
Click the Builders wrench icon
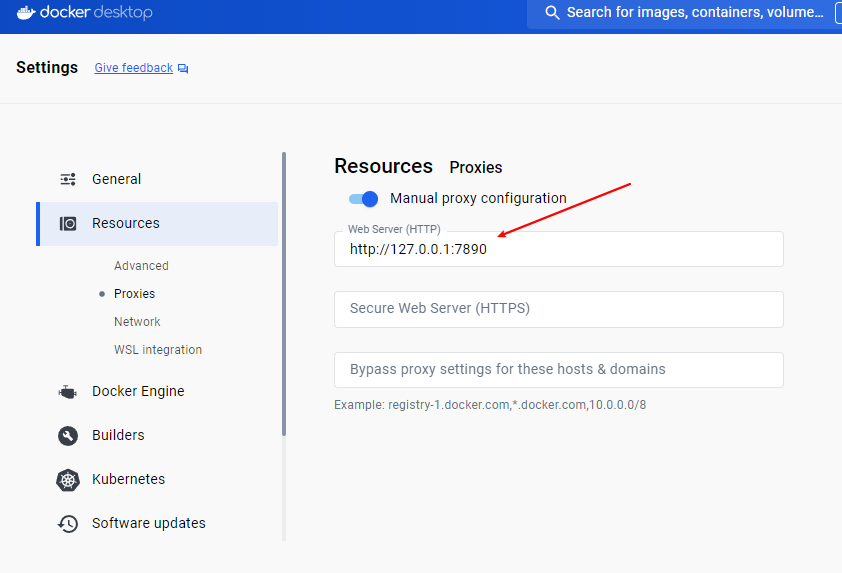tap(68, 436)
